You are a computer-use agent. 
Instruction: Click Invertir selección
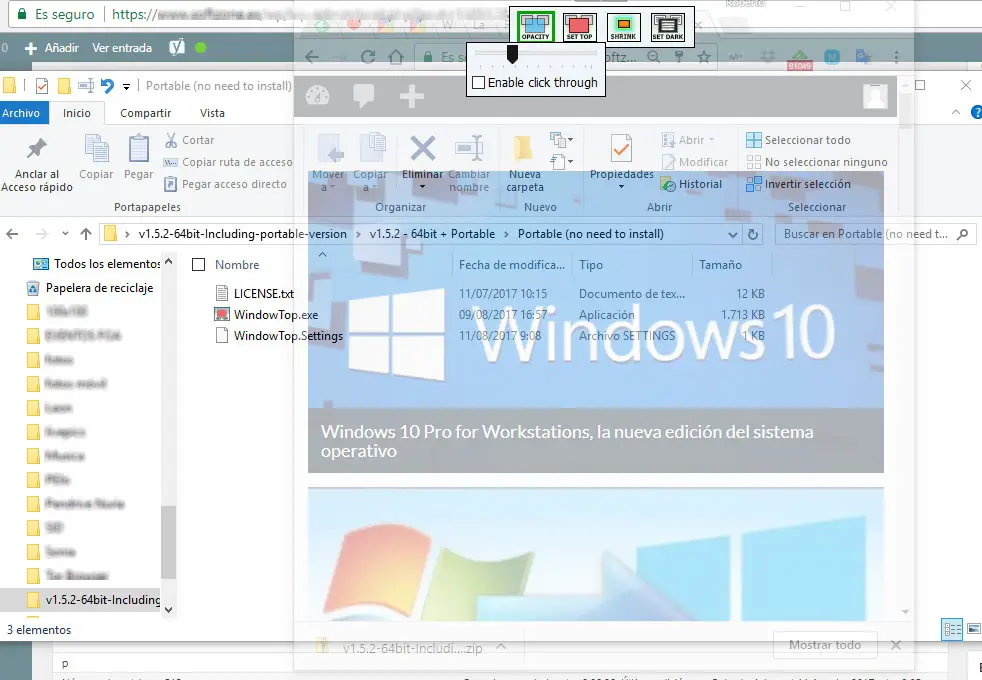click(799, 184)
